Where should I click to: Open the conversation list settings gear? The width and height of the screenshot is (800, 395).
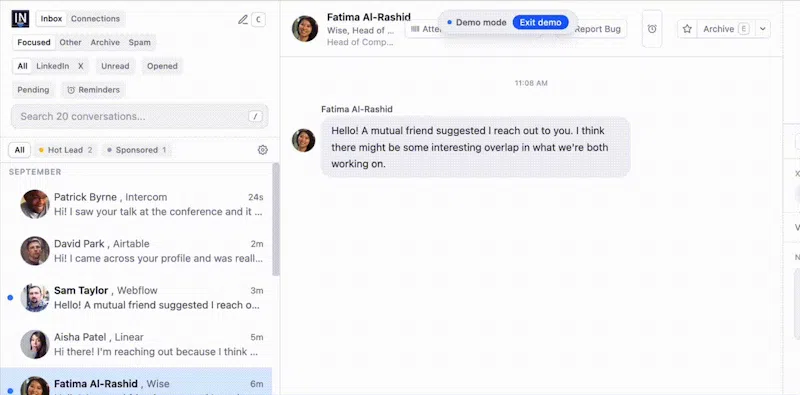(x=263, y=150)
